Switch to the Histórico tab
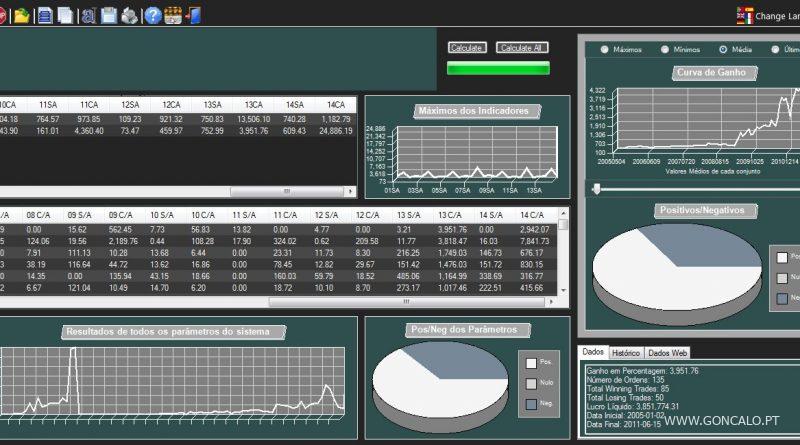800x445 pixels. pyautogui.click(x=626, y=353)
